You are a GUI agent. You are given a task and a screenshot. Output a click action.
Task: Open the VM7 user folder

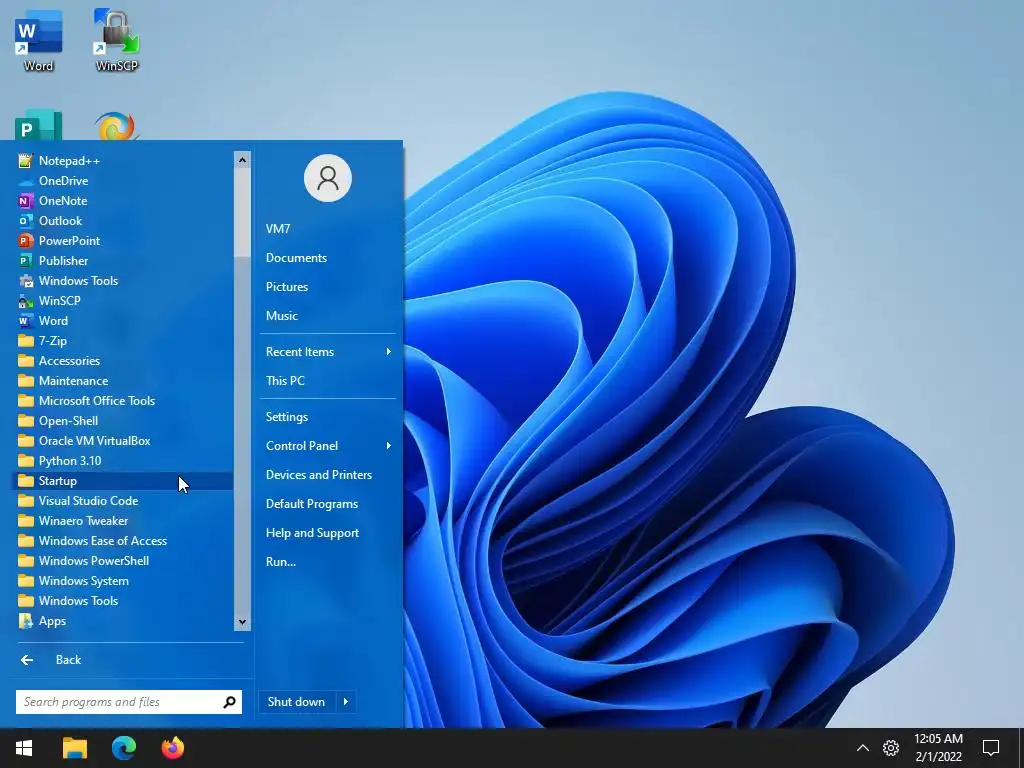(x=328, y=229)
